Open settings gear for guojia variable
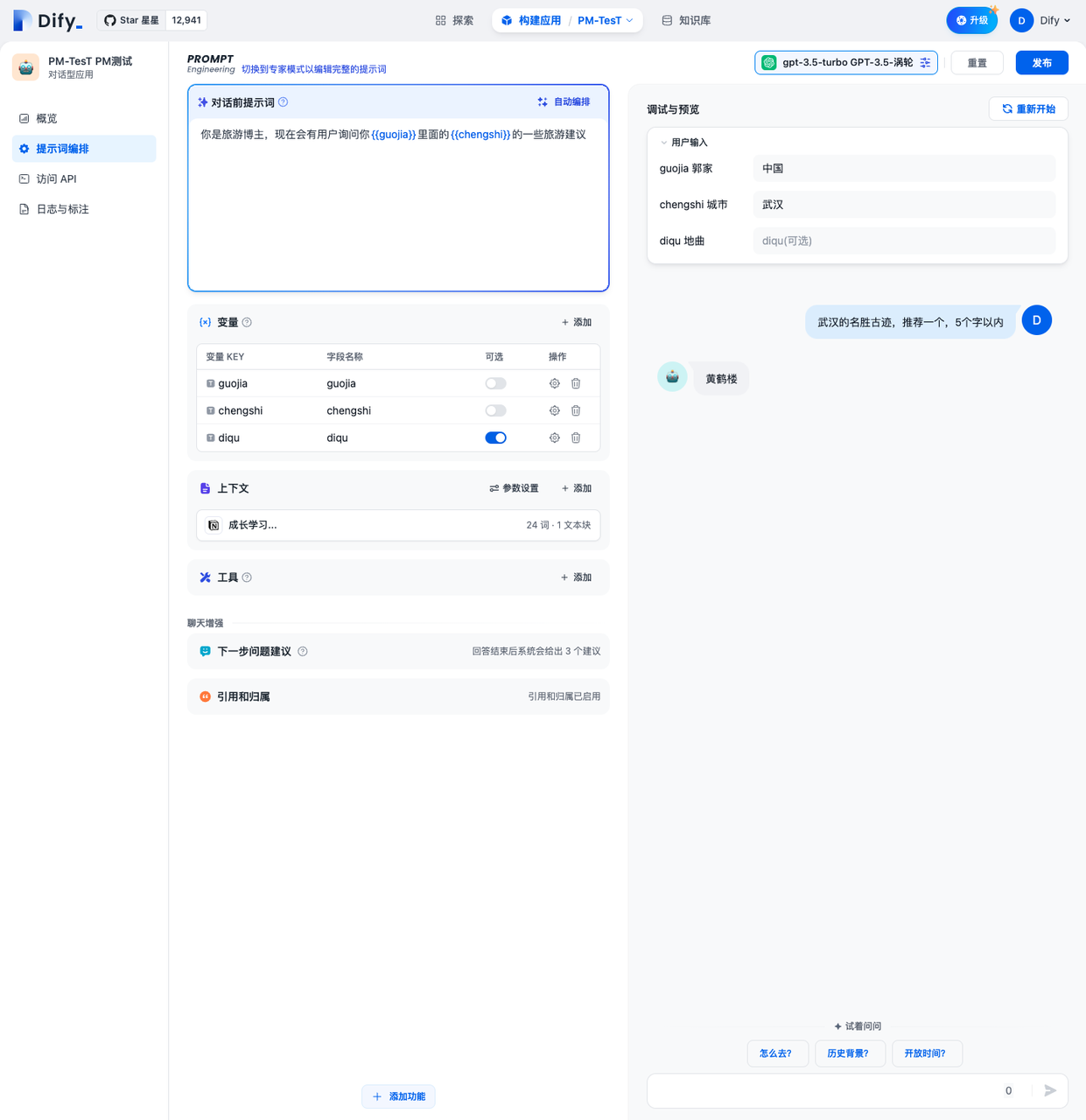Image resolution: width=1086 pixels, height=1120 pixels. [554, 383]
